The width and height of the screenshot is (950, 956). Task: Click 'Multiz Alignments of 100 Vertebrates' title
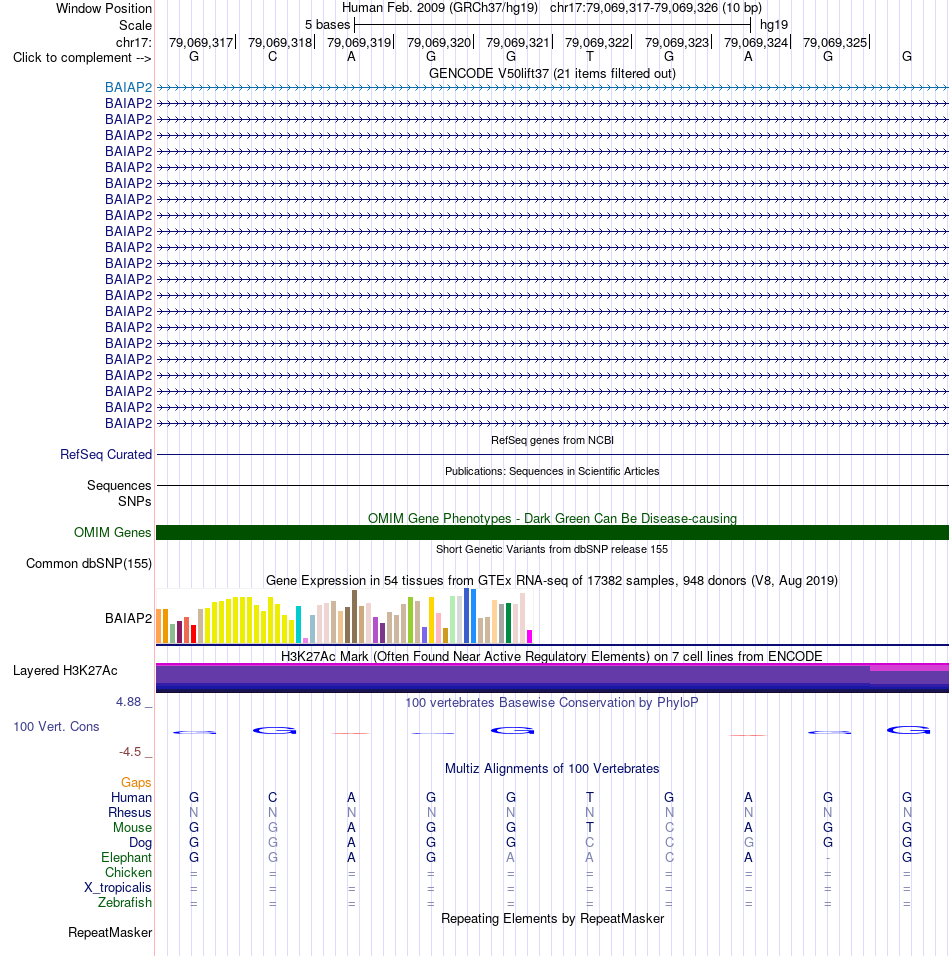[x=552, y=769]
